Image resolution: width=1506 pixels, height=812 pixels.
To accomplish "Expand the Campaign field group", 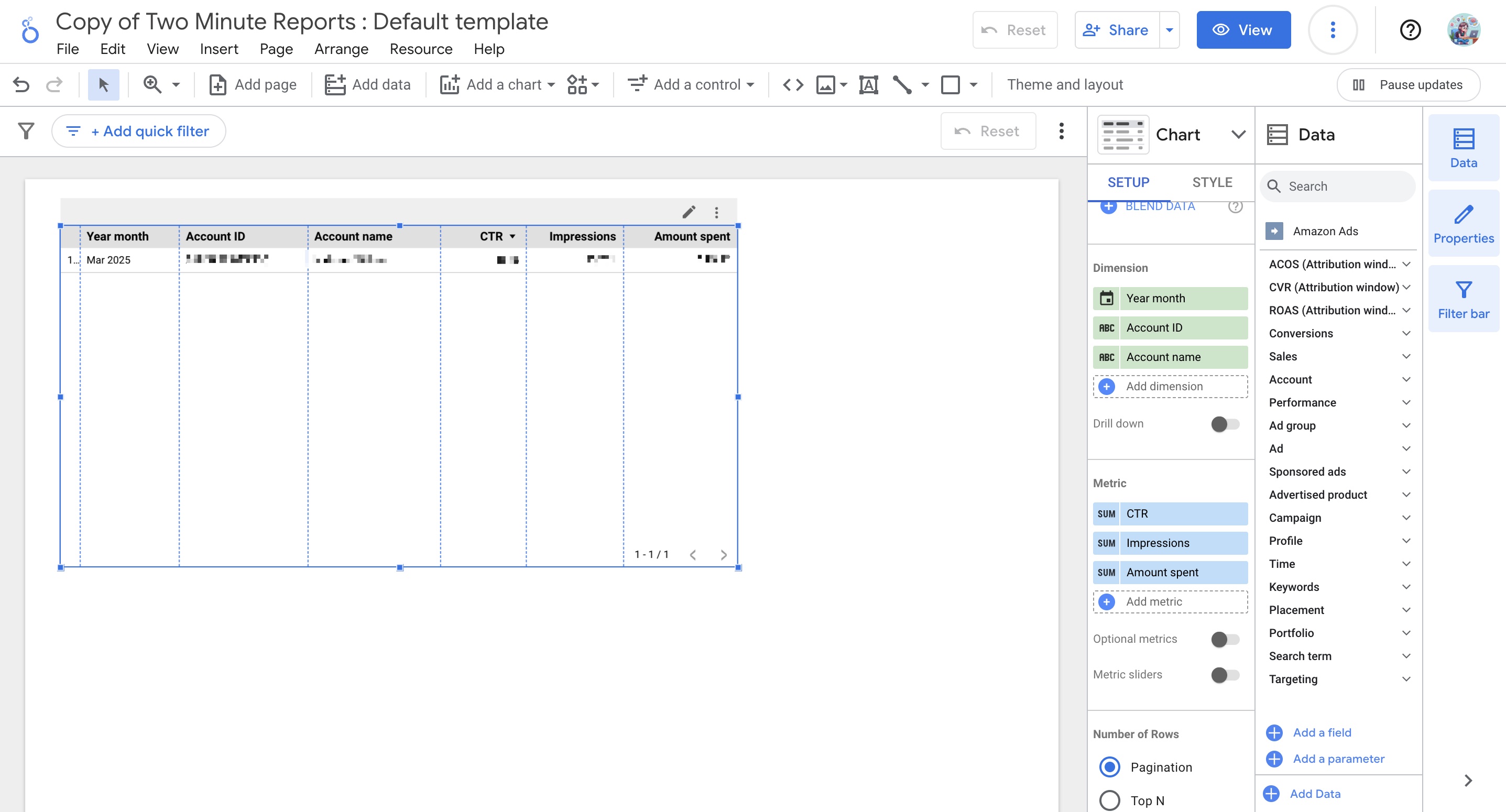I will click(x=1406, y=518).
